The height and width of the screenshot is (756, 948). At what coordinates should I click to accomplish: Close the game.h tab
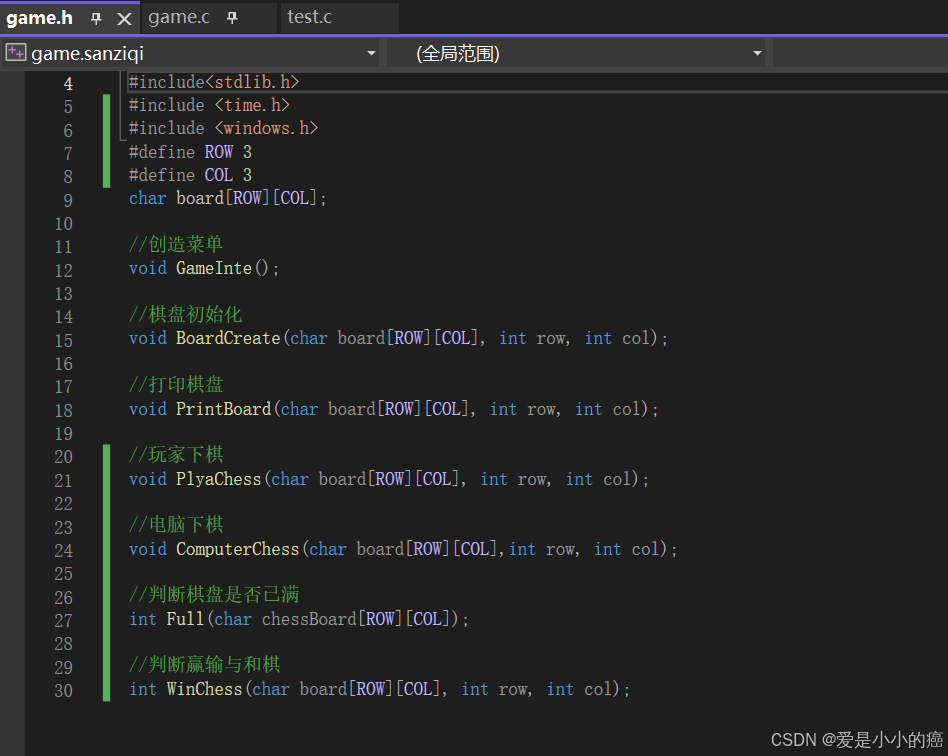point(124,18)
